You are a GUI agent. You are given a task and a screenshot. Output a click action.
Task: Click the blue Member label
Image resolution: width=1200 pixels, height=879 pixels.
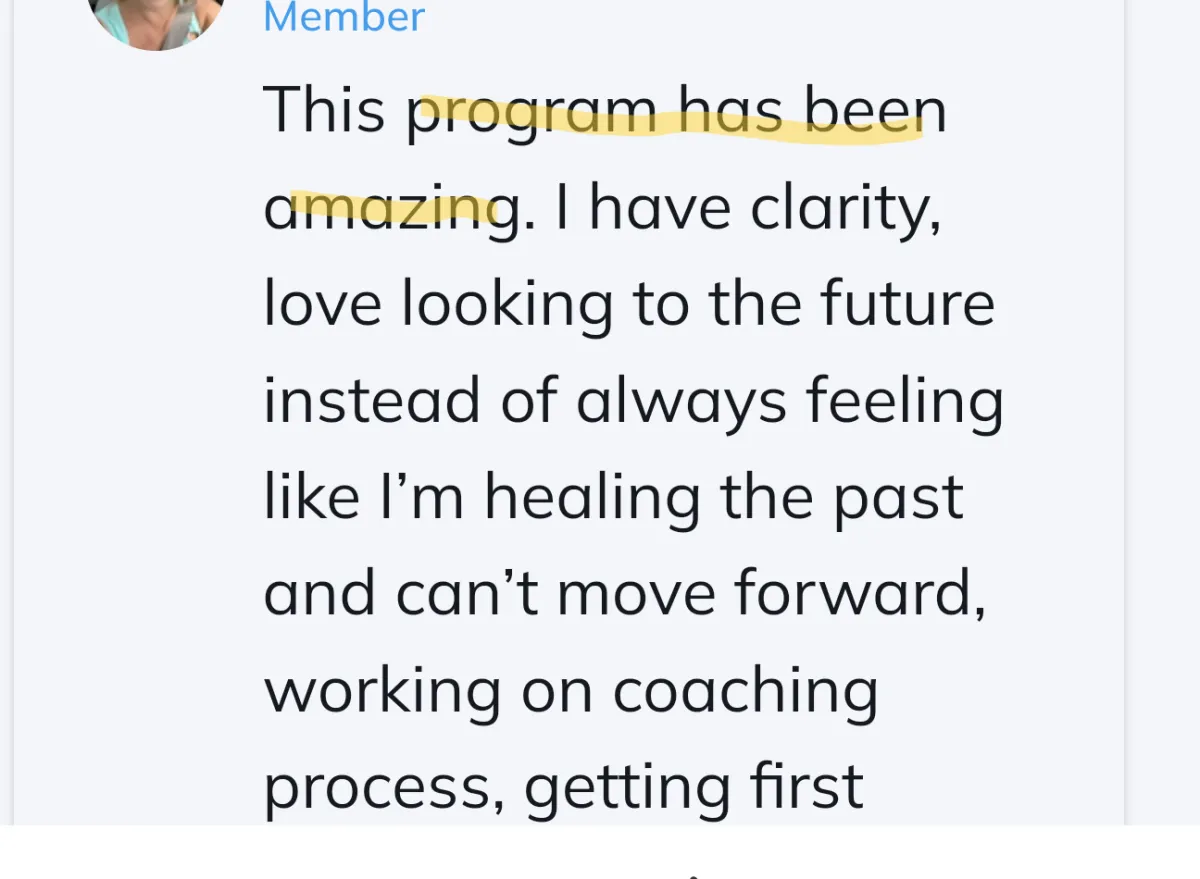344,17
